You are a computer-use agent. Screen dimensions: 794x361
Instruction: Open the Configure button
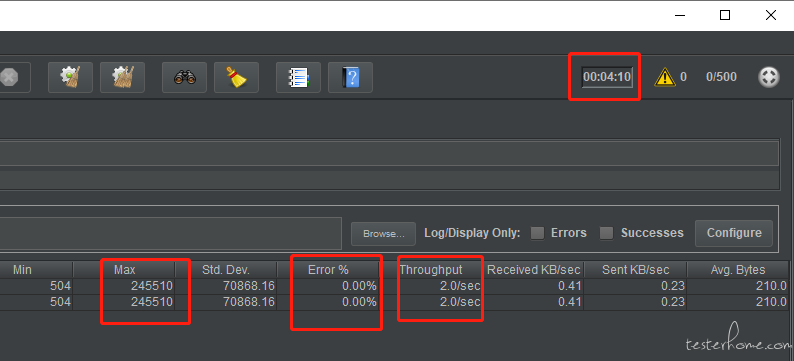tap(734, 233)
